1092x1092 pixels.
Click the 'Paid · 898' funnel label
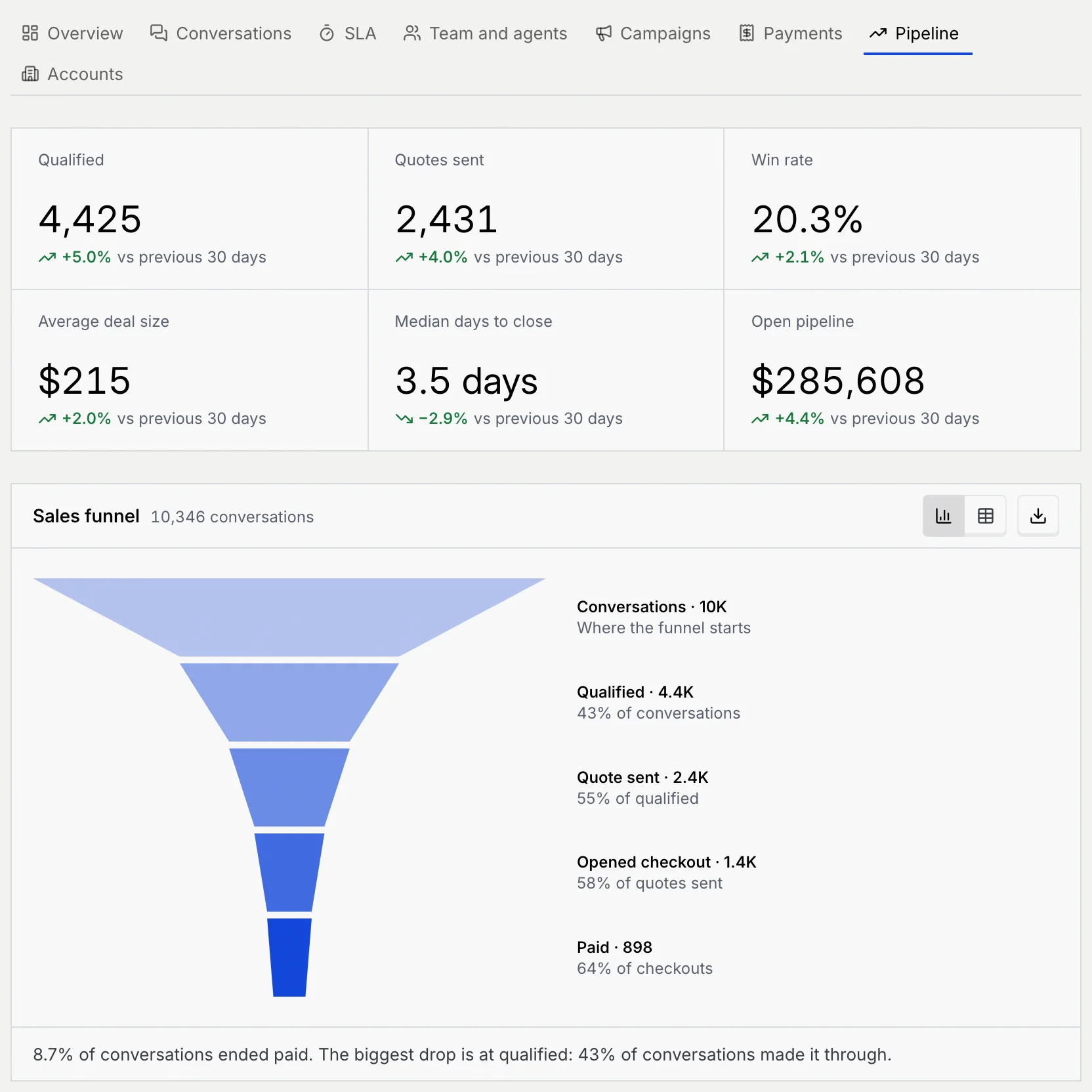coord(614,948)
